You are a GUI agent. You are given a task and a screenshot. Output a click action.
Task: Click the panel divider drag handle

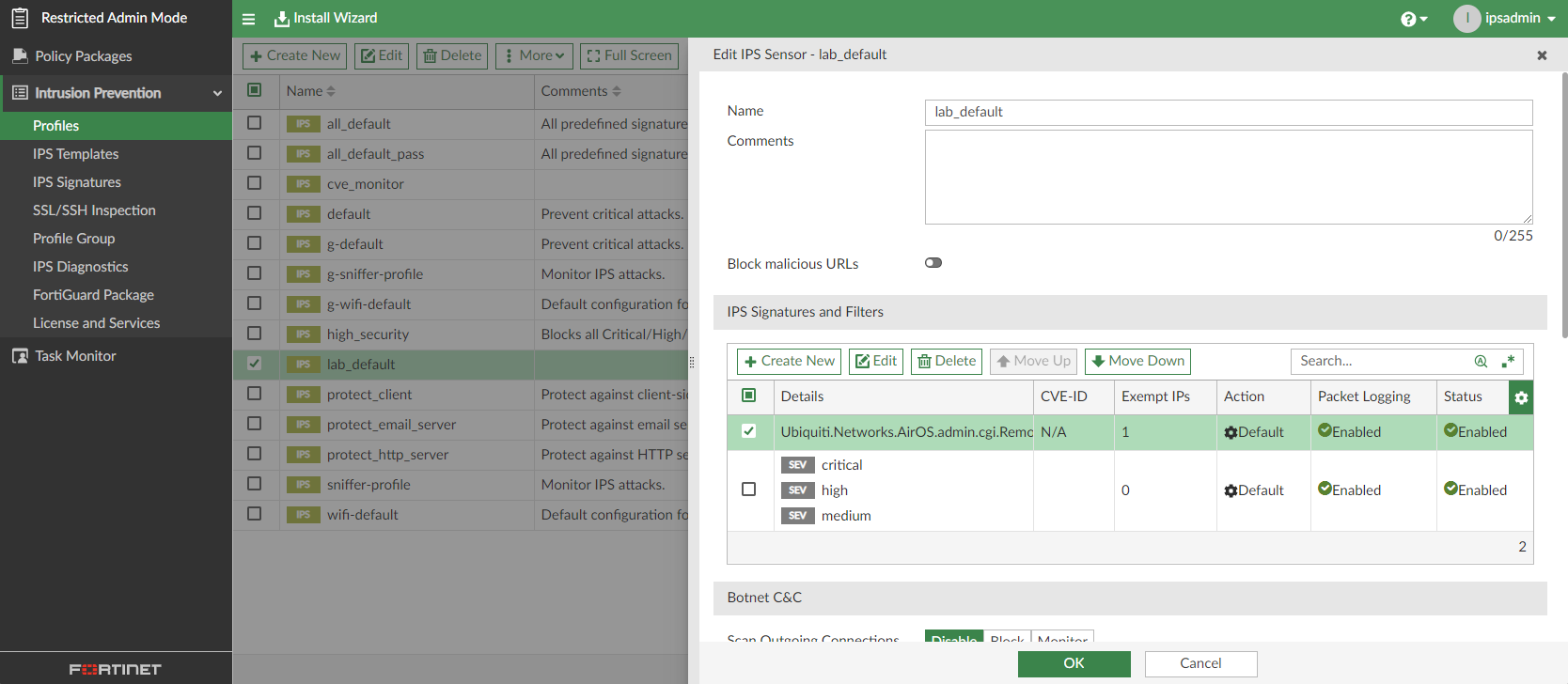click(692, 362)
